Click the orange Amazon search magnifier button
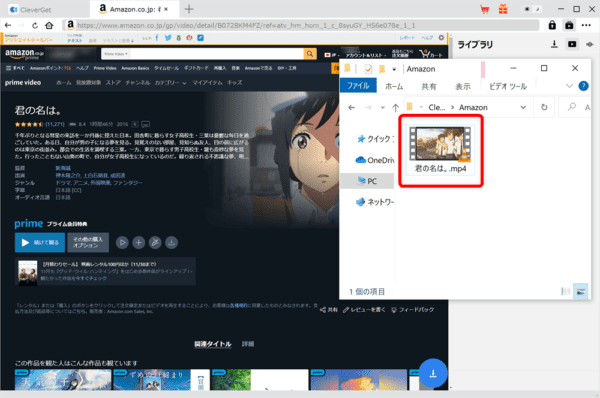 (310, 54)
